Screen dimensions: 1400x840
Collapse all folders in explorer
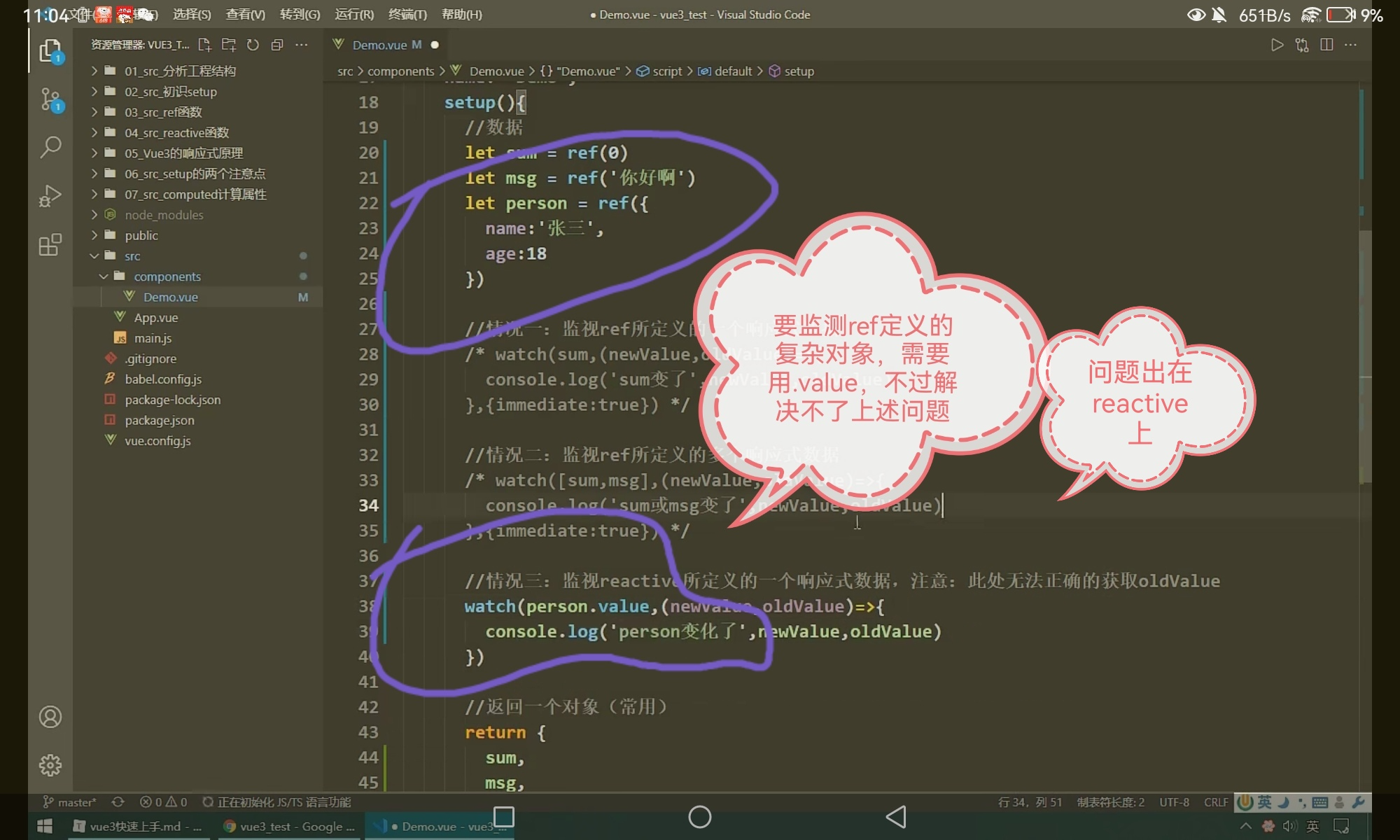(277, 45)
